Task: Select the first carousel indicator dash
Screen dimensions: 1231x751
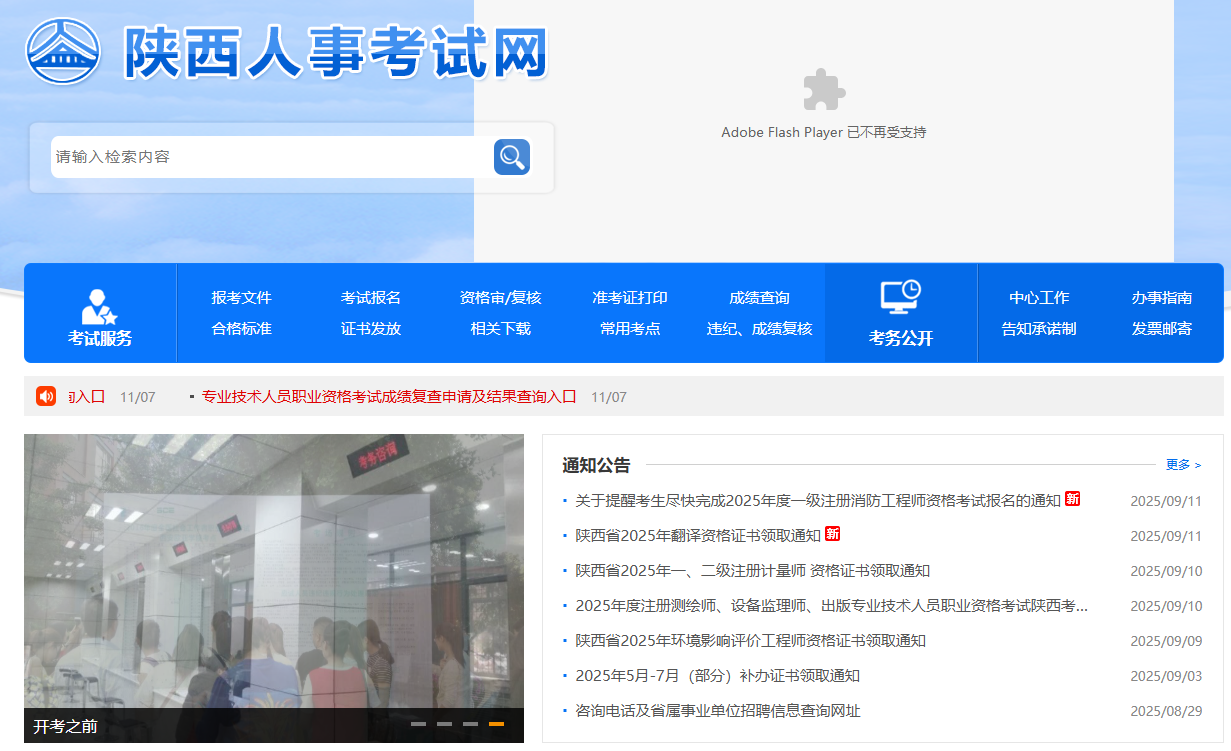Action: click(x=418, y=724)
